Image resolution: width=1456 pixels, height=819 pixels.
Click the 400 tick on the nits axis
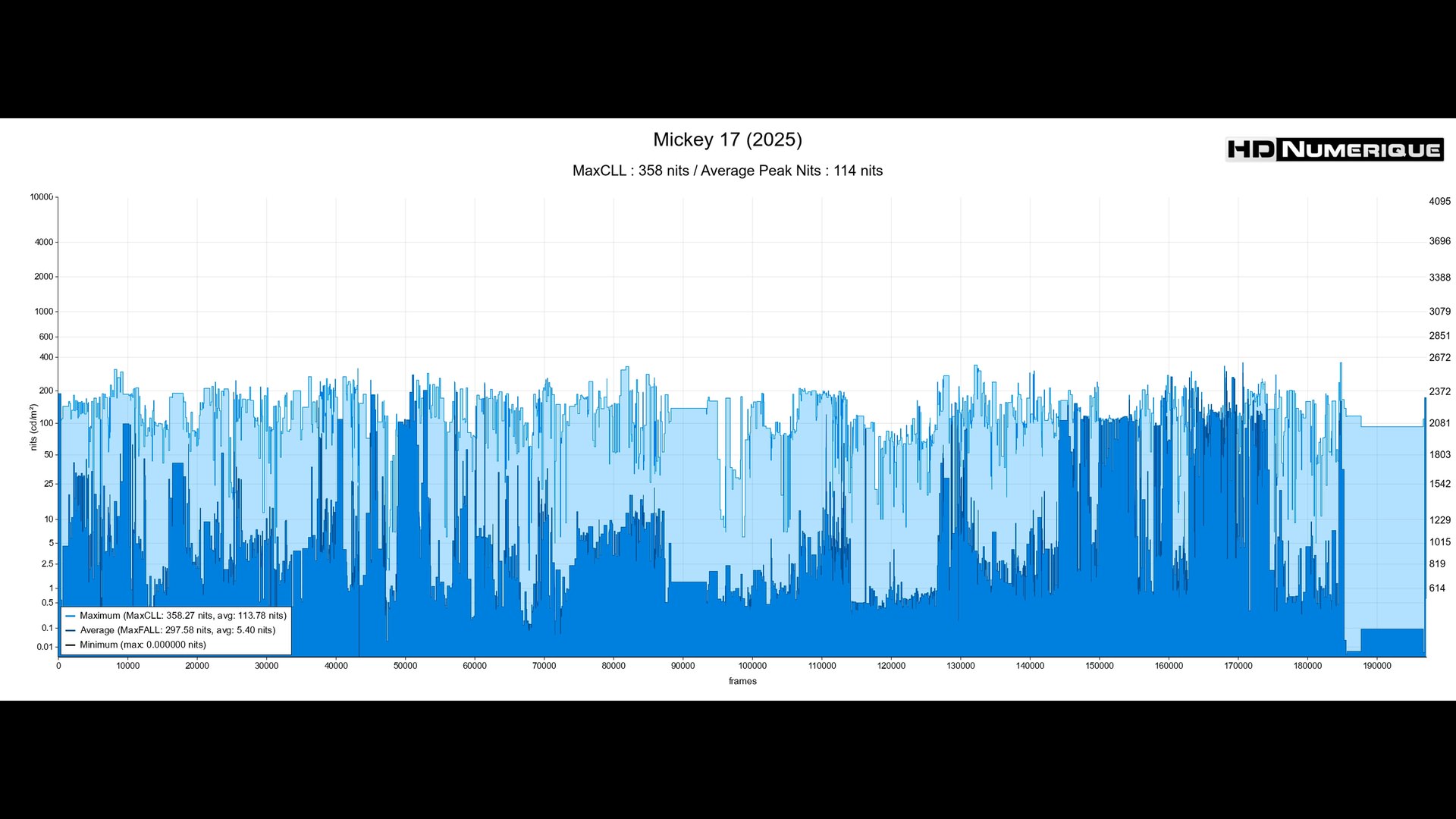[46, 357]
